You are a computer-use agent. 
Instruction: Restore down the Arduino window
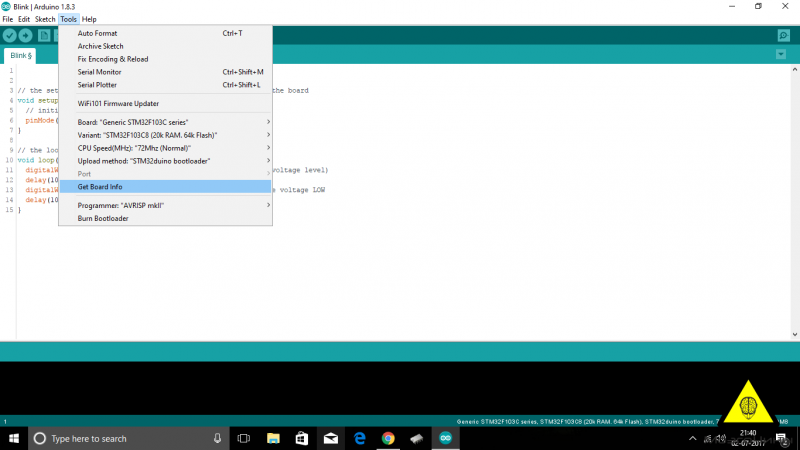(758, 7)
